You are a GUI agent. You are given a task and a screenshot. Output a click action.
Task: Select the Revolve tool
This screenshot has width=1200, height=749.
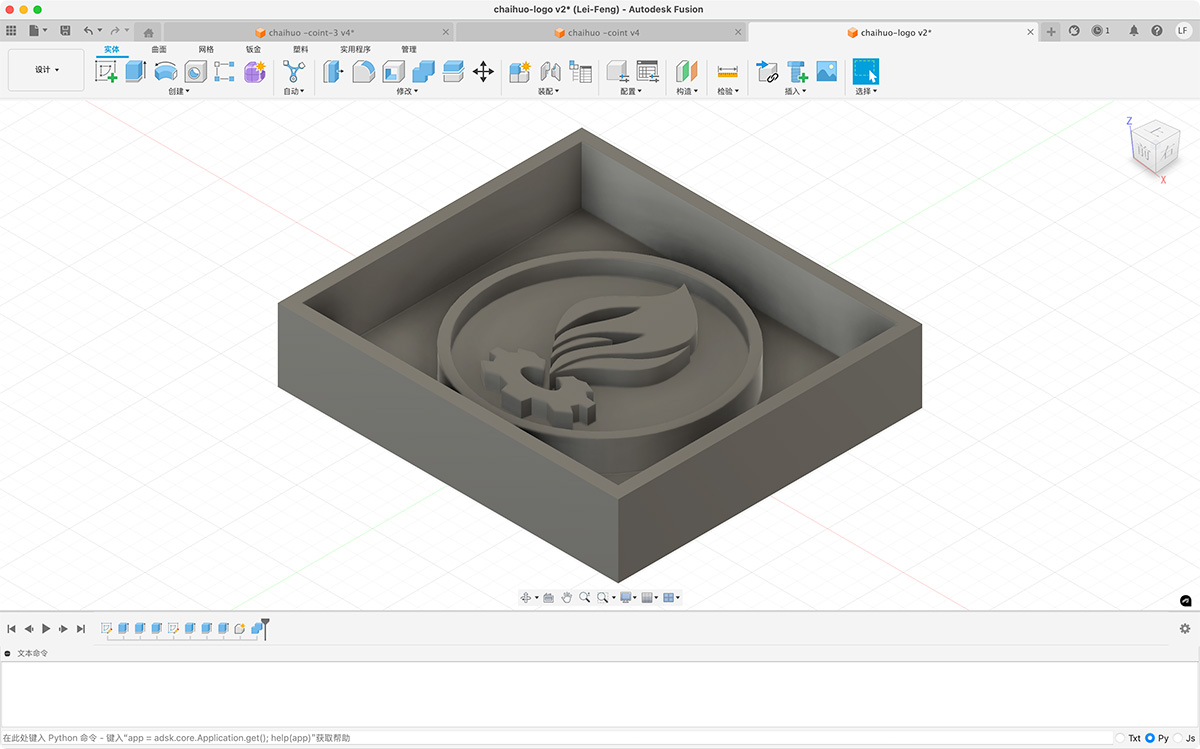pos(166,71)
